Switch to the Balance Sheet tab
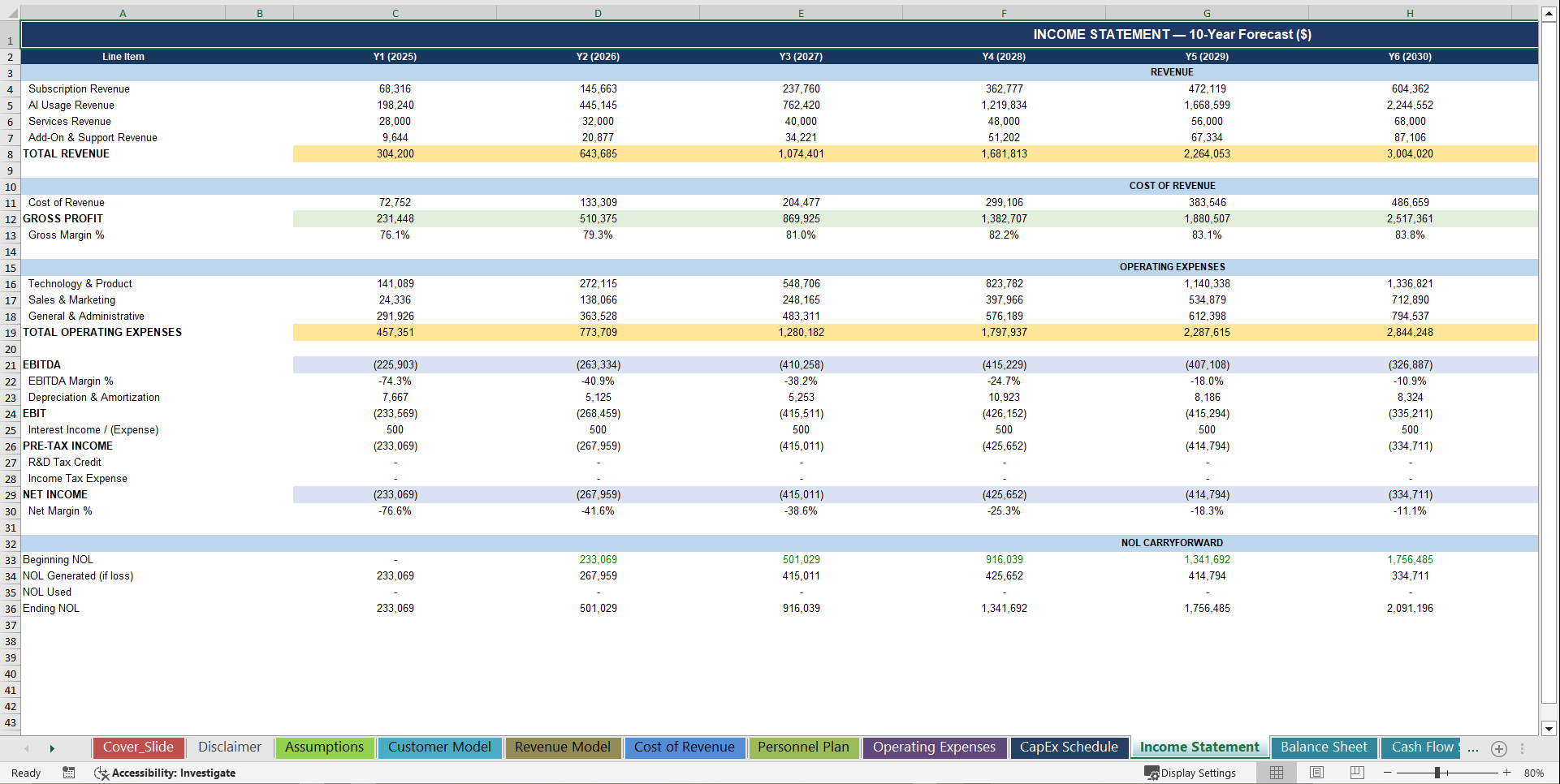The width and height of the screenshot is (1560, 784). point(1323,747)
